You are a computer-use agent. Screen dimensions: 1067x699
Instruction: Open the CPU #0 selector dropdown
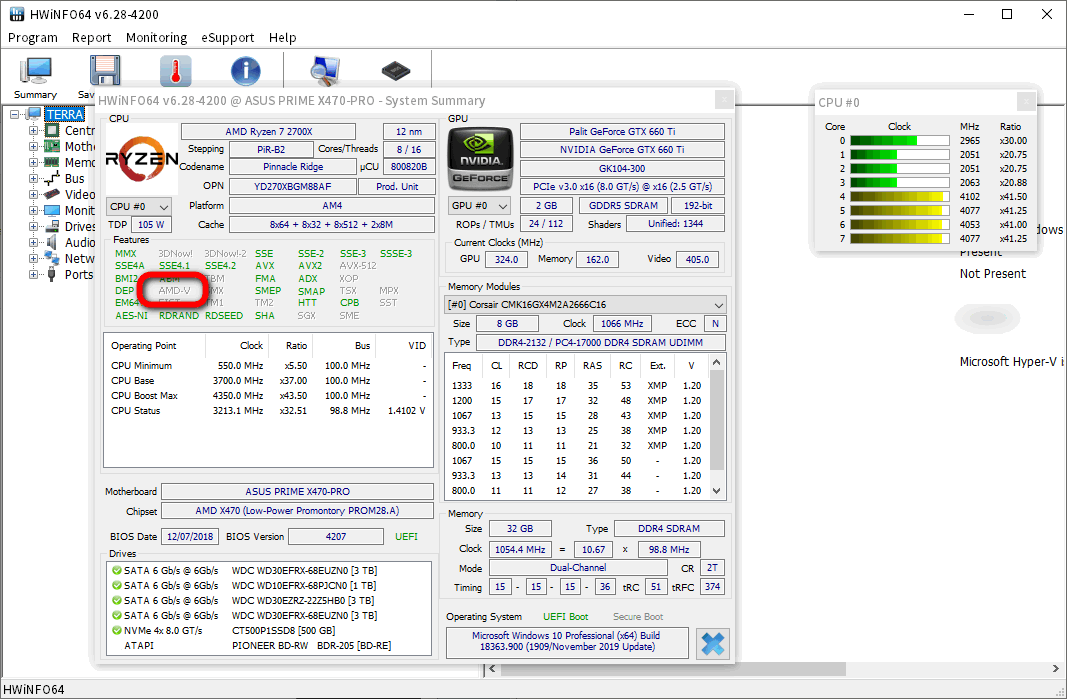pos(139,206)
